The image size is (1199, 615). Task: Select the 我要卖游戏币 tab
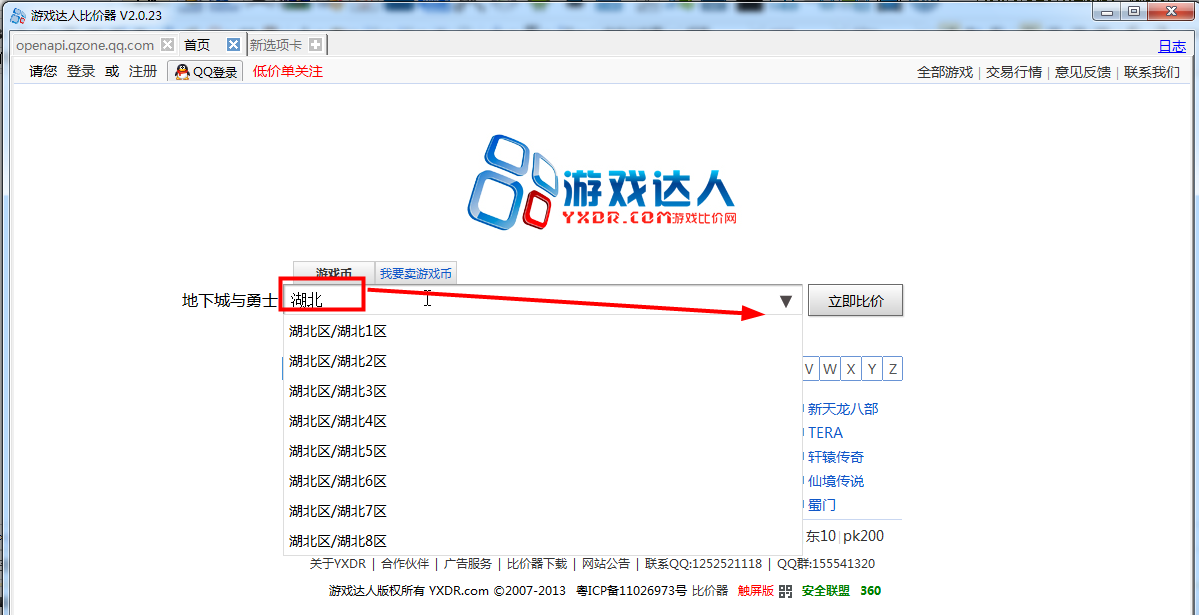(x=416, y=273)
